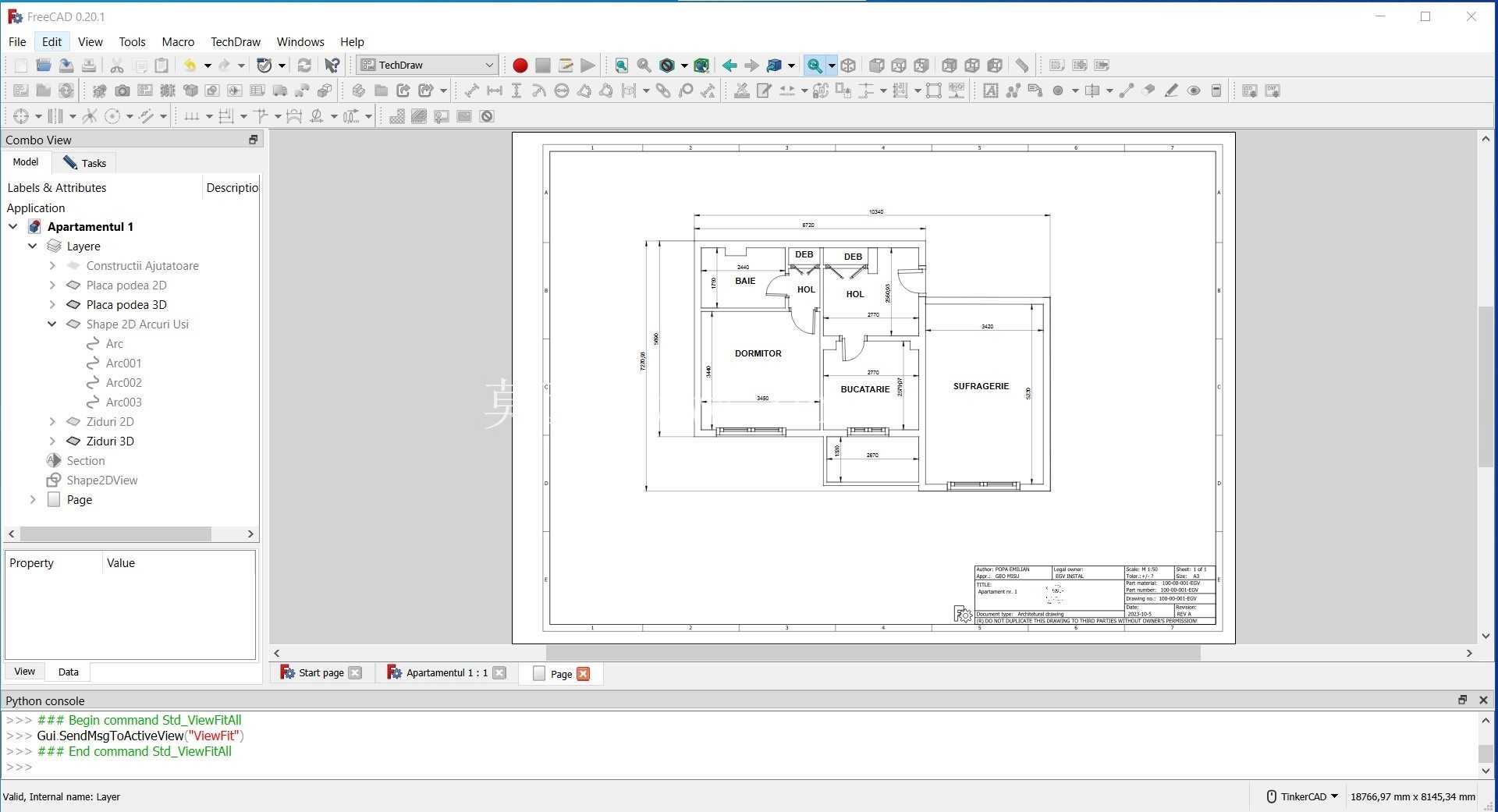Open the TechDraw workbench selector
This screenshot has height=812, width=1498.
(428, 66)
